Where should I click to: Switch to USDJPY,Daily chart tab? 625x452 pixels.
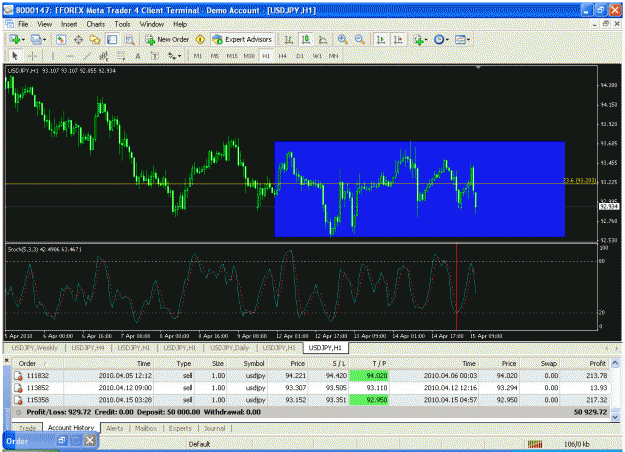(229, 348)
